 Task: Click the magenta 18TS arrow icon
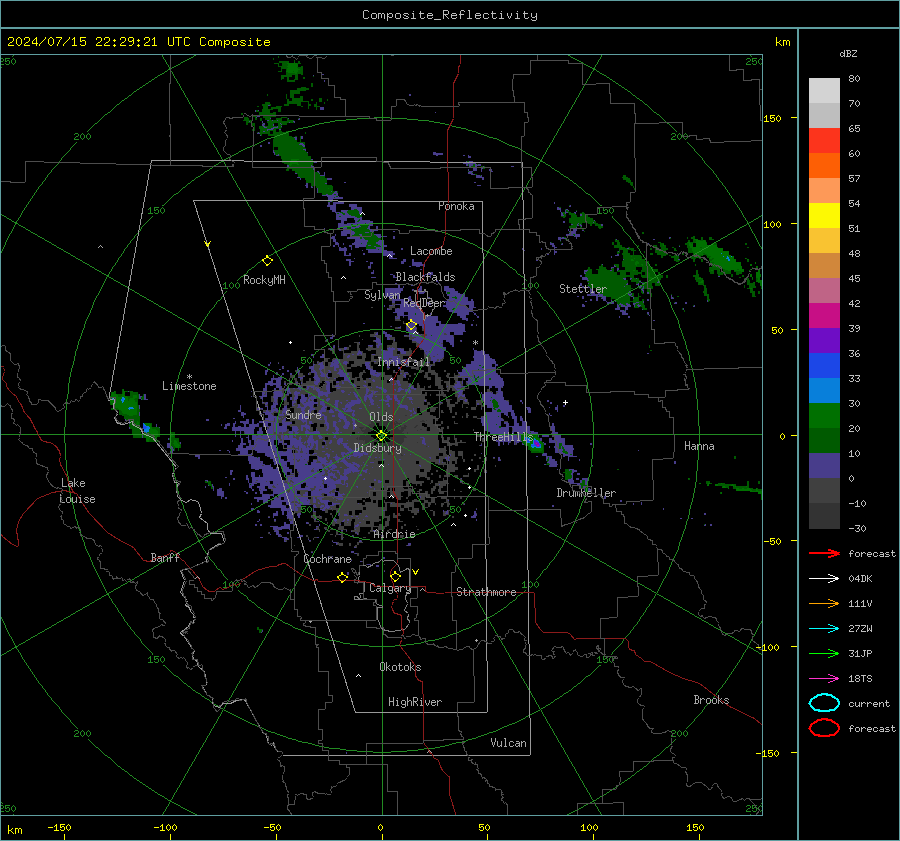tap(824, 679)
